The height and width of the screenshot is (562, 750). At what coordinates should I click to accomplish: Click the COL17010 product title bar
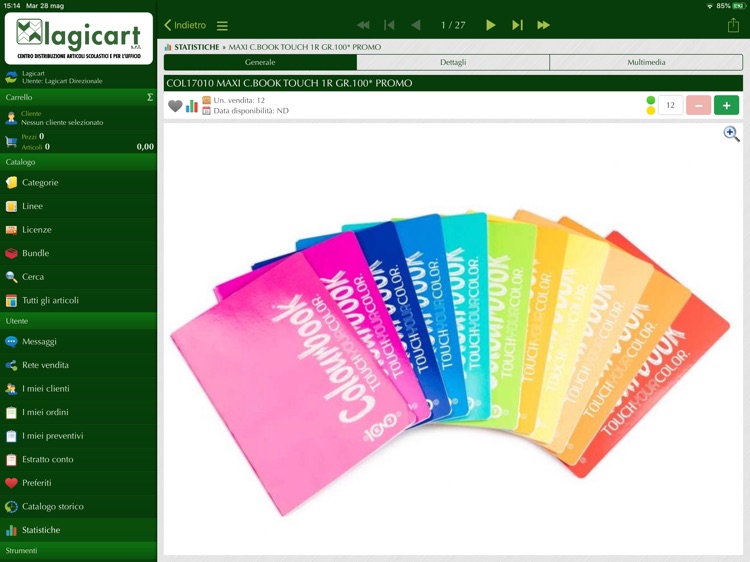point(453,83)
